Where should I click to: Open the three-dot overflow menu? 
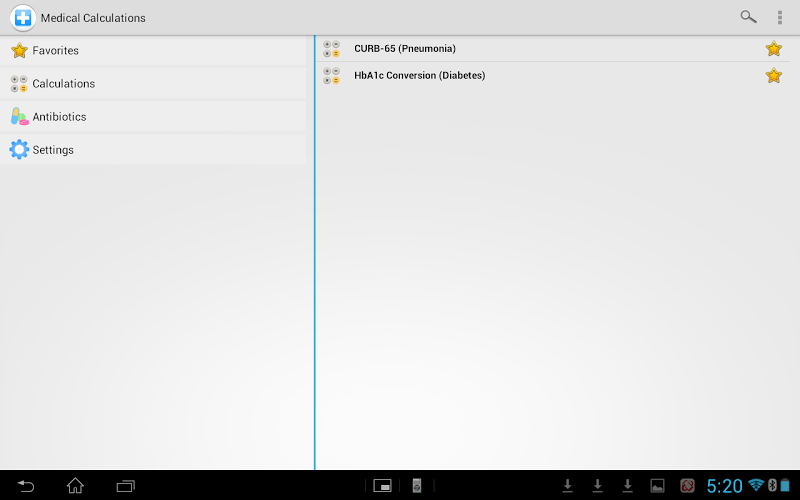click(x=780, y=17)
